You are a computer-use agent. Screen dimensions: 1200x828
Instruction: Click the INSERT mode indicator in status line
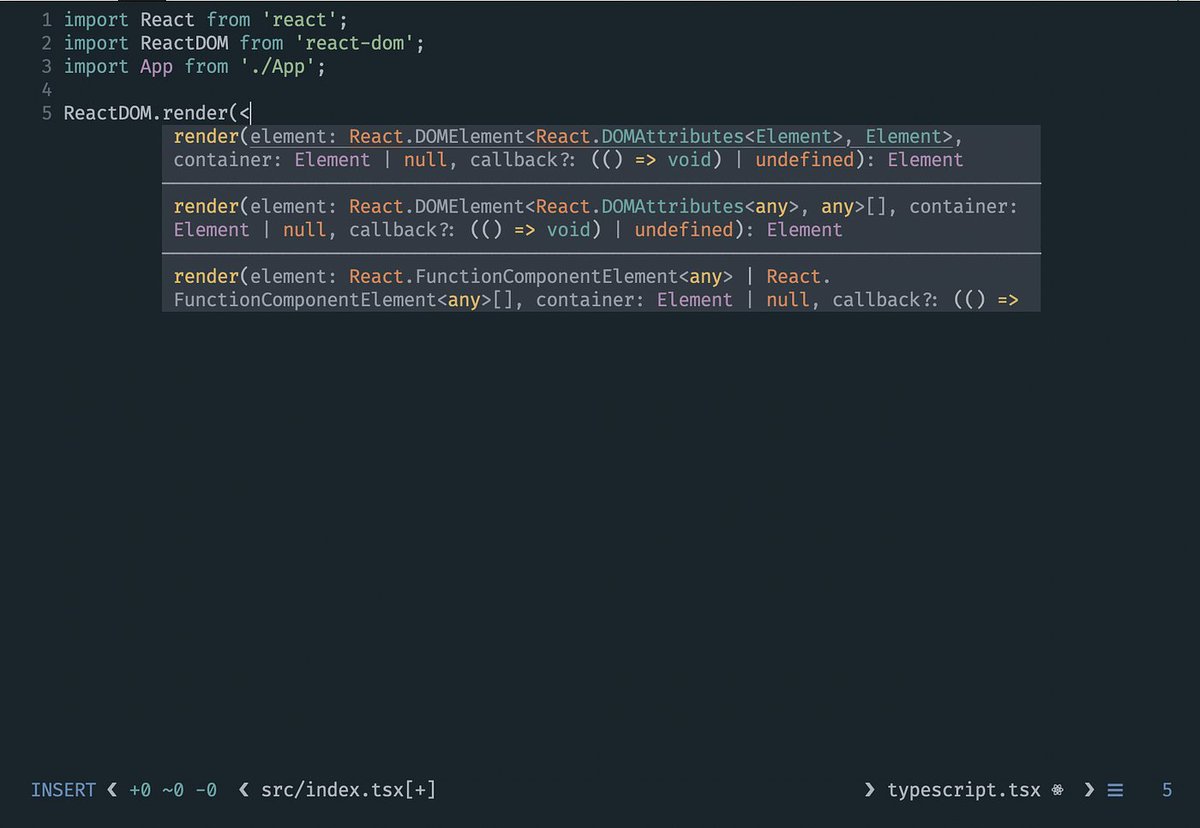tap(63, 790)
